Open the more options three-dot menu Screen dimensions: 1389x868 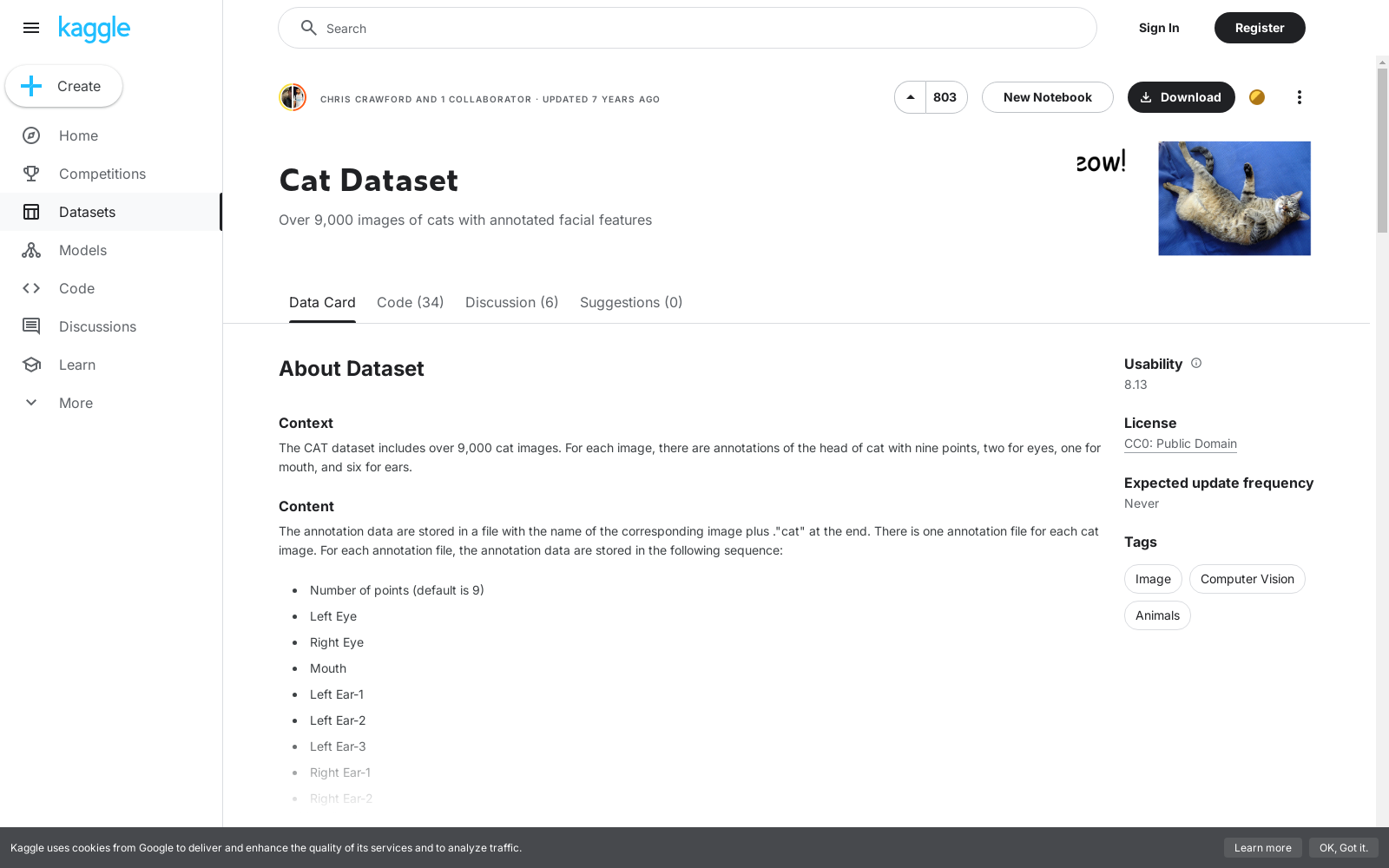pyautogui.click(x=1299, y=97)
